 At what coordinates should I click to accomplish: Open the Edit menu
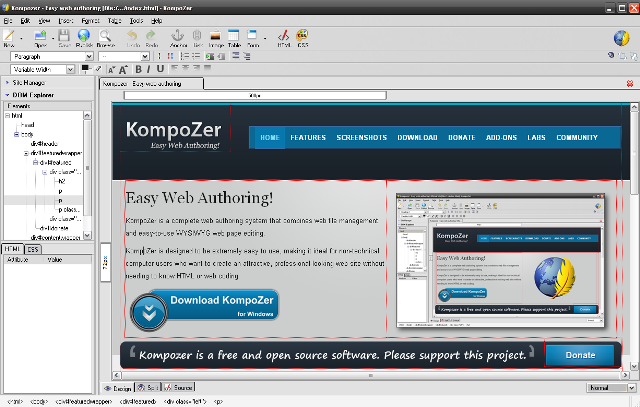click(25, 20)
